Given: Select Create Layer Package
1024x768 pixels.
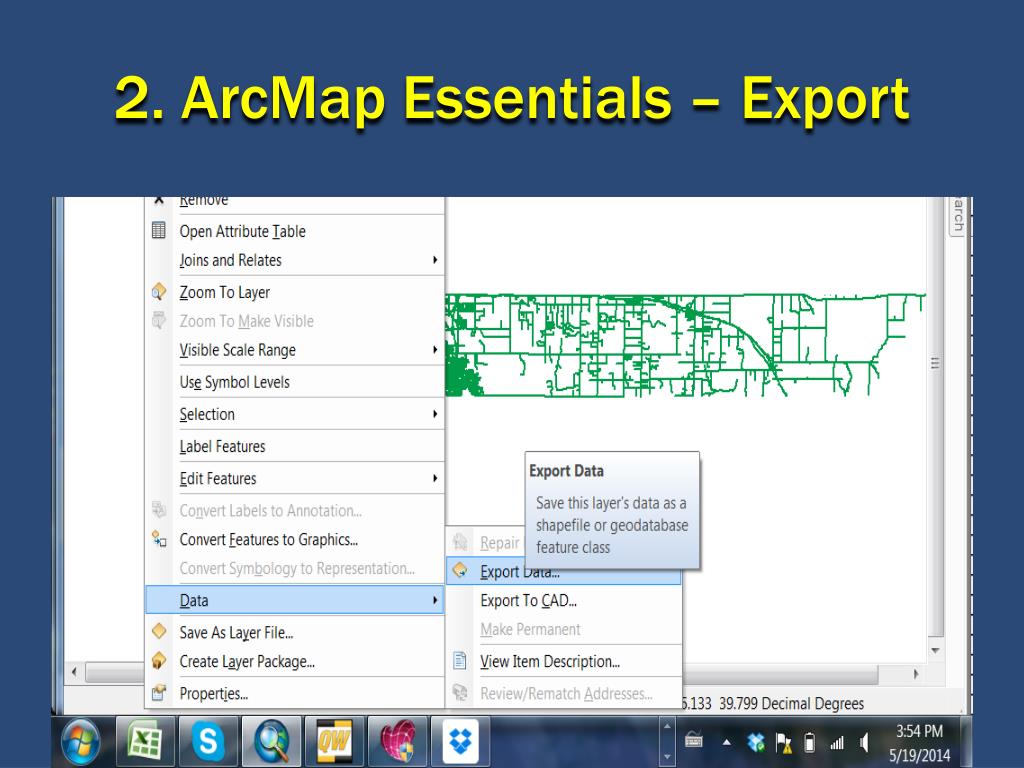Looking at the screenshot, I should click(295, 661).
